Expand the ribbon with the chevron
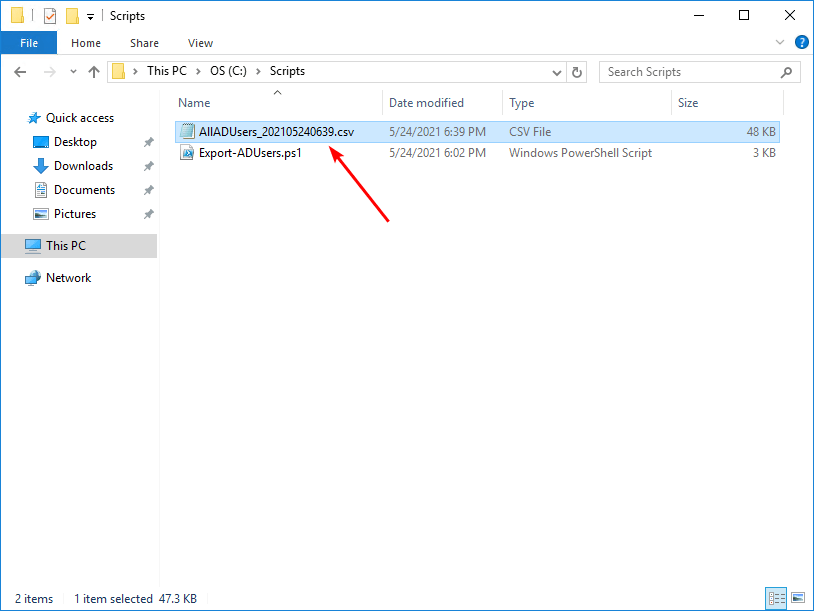The height and width of the screenshot is (611, 814). pyautogui.click(x=780, y=42)
